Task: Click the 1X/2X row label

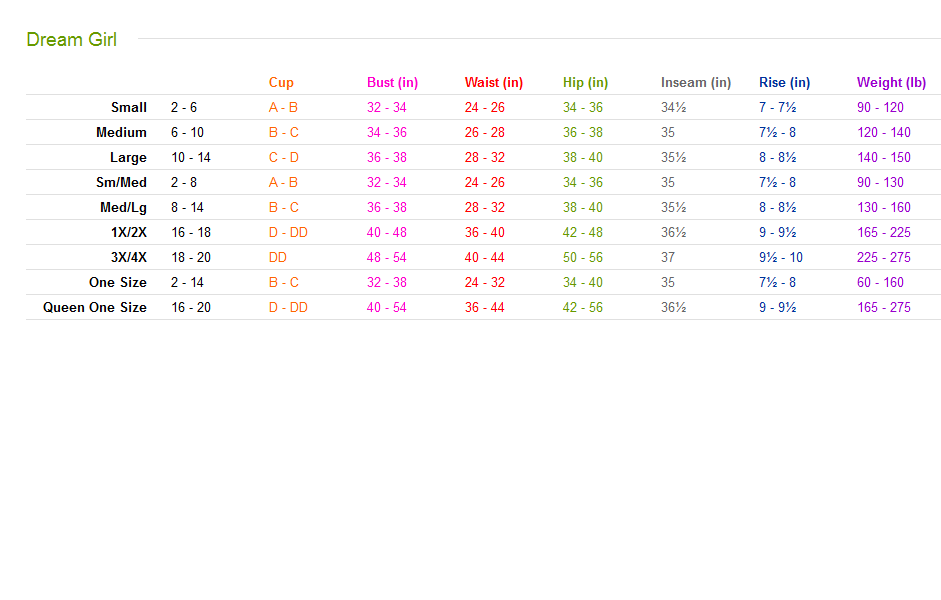Action: pyautogui.click(x=129, y=233)
